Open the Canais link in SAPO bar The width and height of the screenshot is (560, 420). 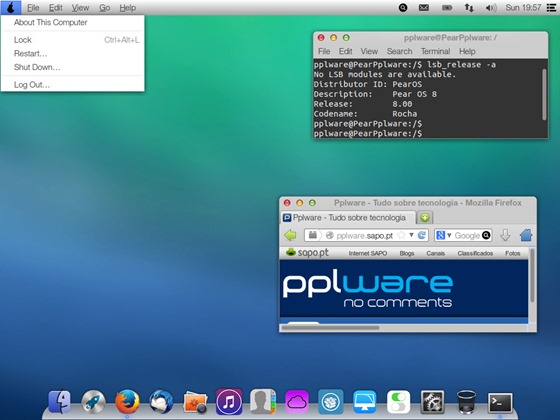point(435,253)
